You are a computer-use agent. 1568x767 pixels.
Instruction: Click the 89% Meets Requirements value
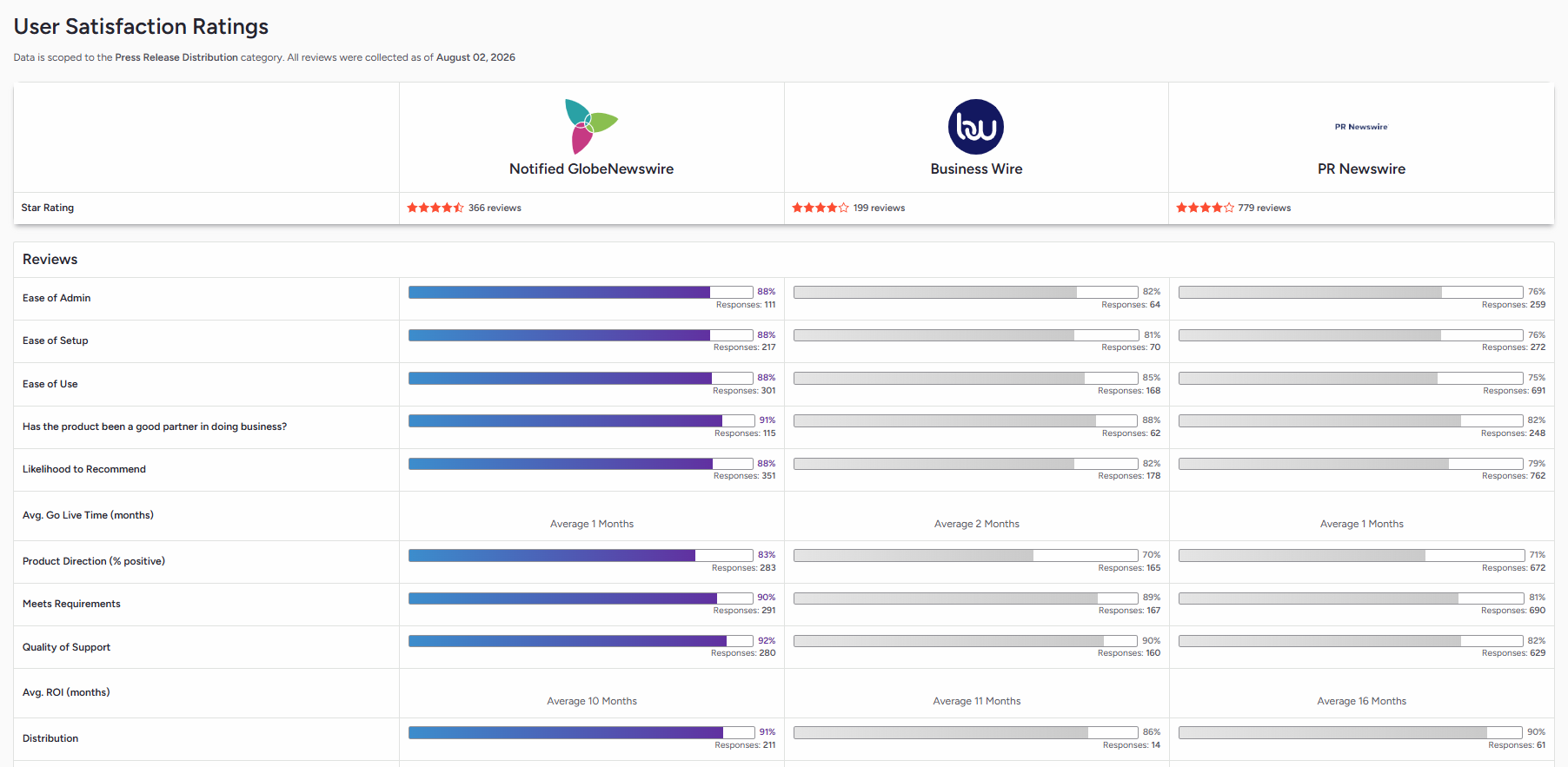[x=1152, y=598]
